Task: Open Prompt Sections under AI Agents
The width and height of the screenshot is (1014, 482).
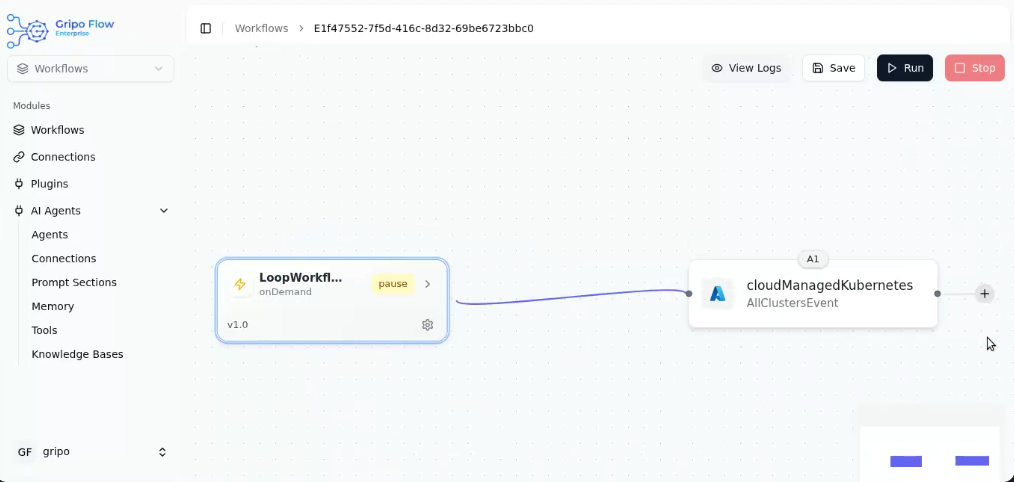Action: coord(74,282)
